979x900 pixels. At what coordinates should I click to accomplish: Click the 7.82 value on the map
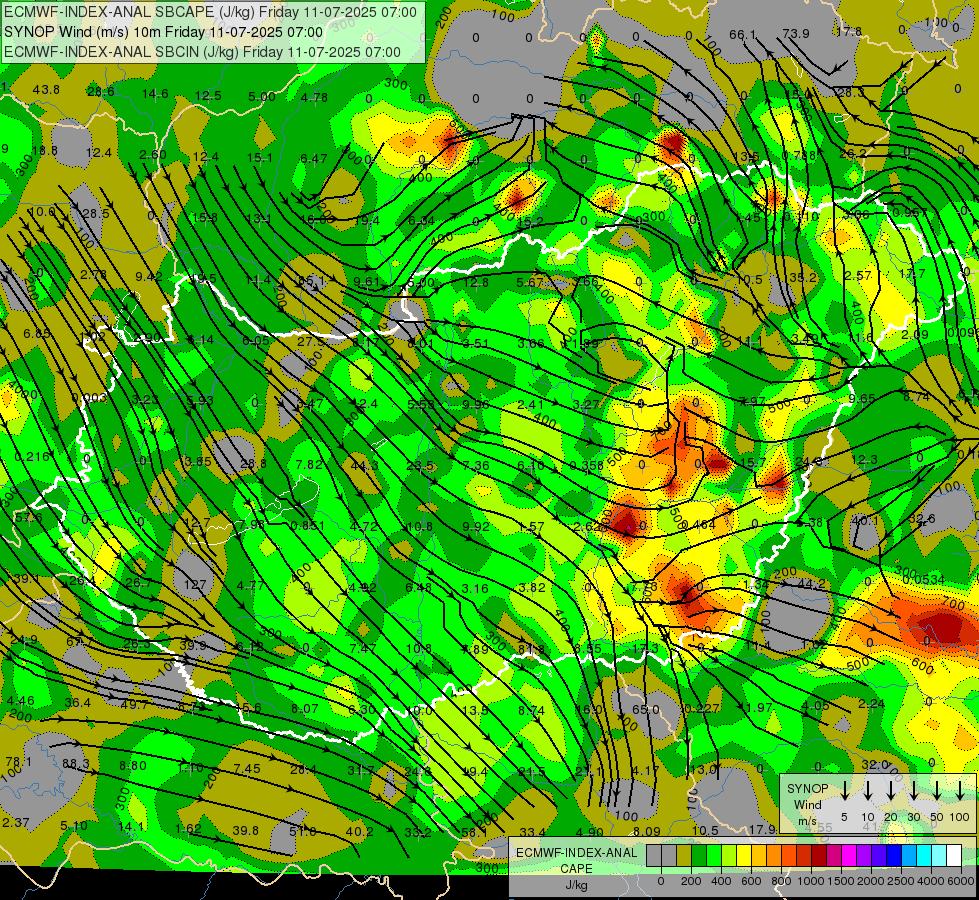tap(309, 464)
